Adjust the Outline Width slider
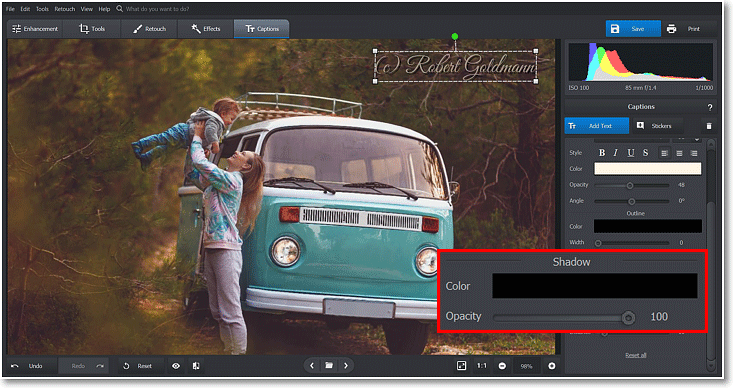This screenshot has width=733, height=388. coord(632,243)
